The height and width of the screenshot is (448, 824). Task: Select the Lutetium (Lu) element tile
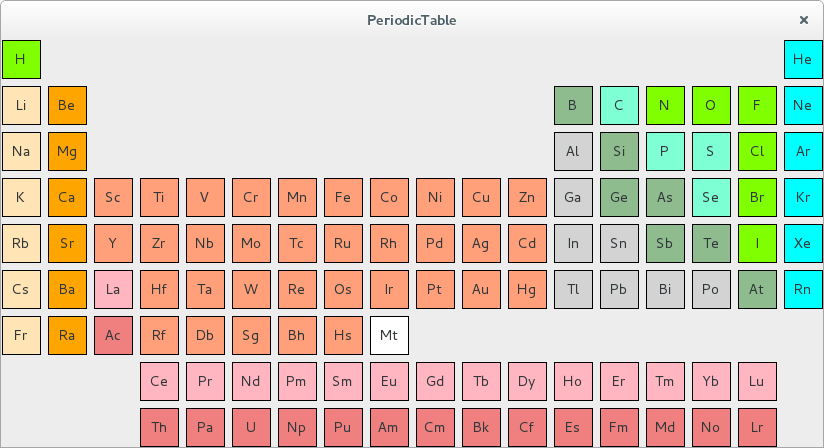[757, 381]
